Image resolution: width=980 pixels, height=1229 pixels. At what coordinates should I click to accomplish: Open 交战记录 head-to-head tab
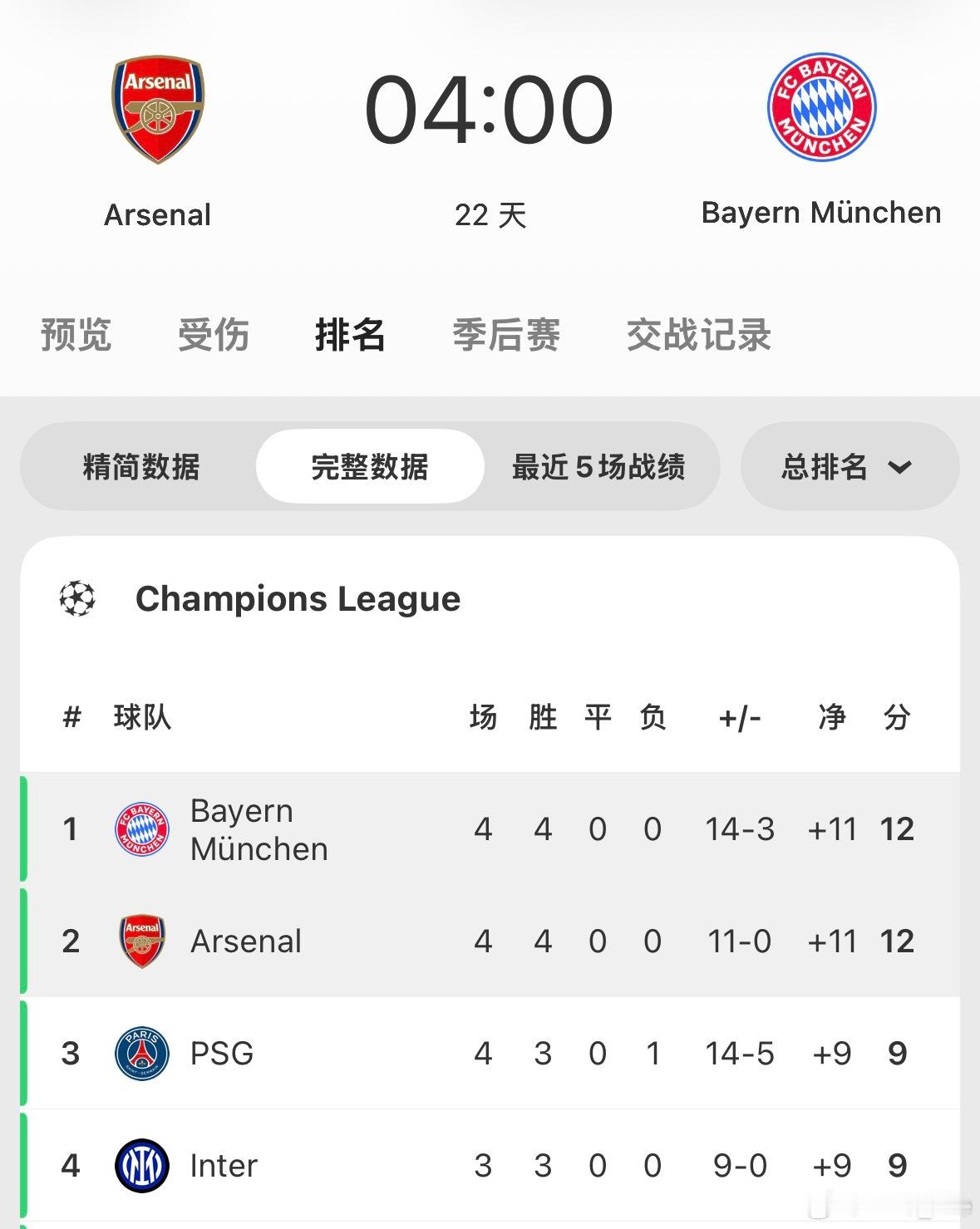pyautogui.click(x=699, y=335)
